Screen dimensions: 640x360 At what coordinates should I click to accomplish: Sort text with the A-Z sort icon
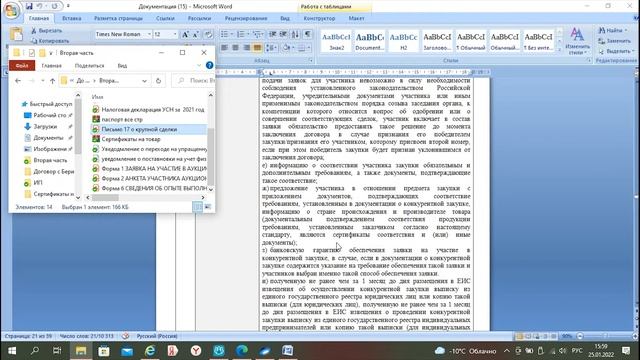point(296,34)
